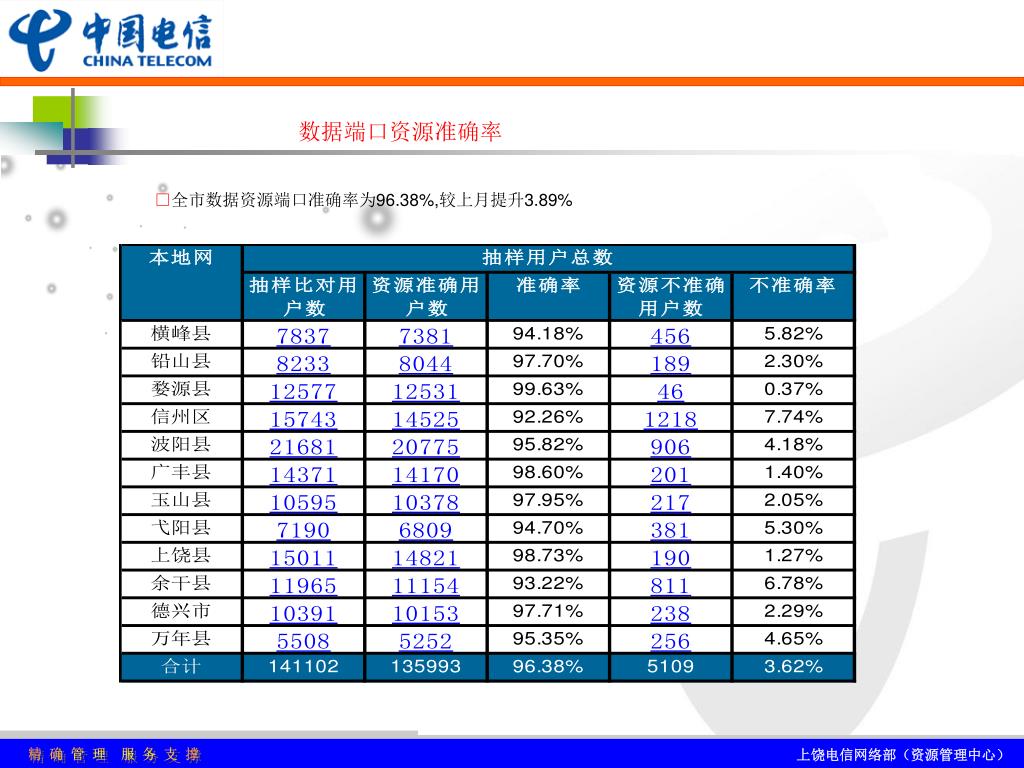The height and width of the screenshot is (768, 1024).
Task: Open link 190 in 上饶县 row
Action: click(670, 558)
